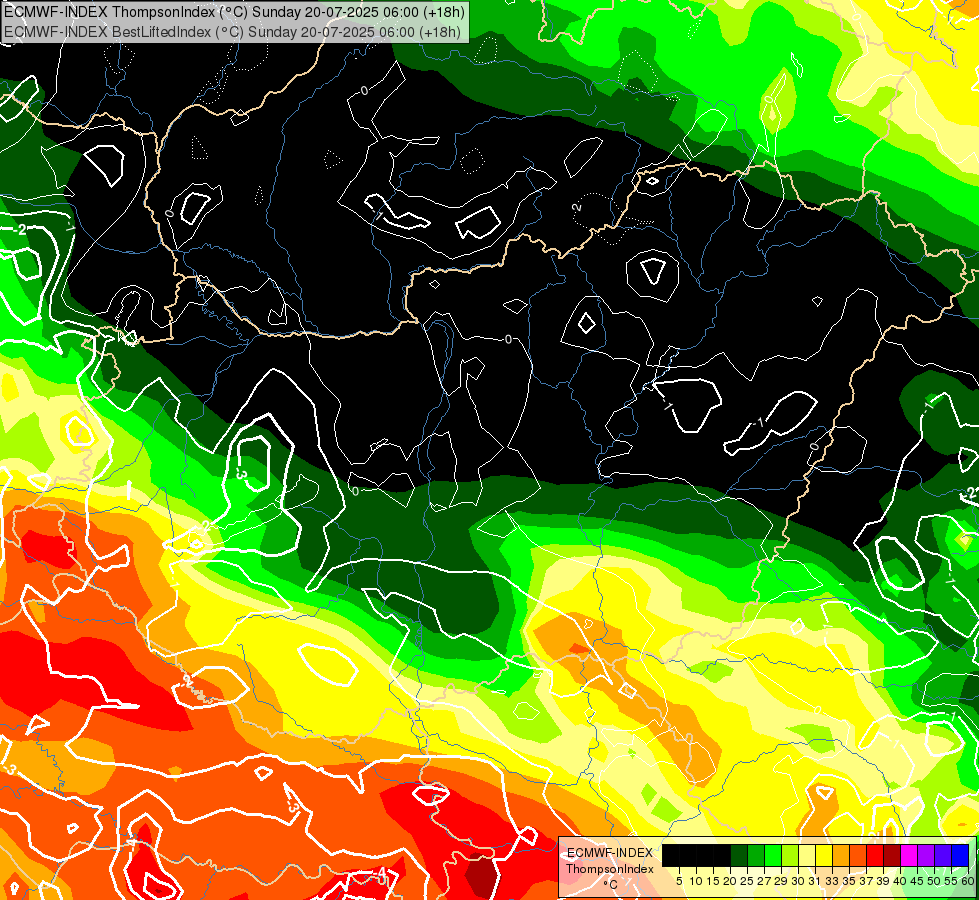Click the legend scale value 31
Screen dimensions: 979x900
click(815, 881)
